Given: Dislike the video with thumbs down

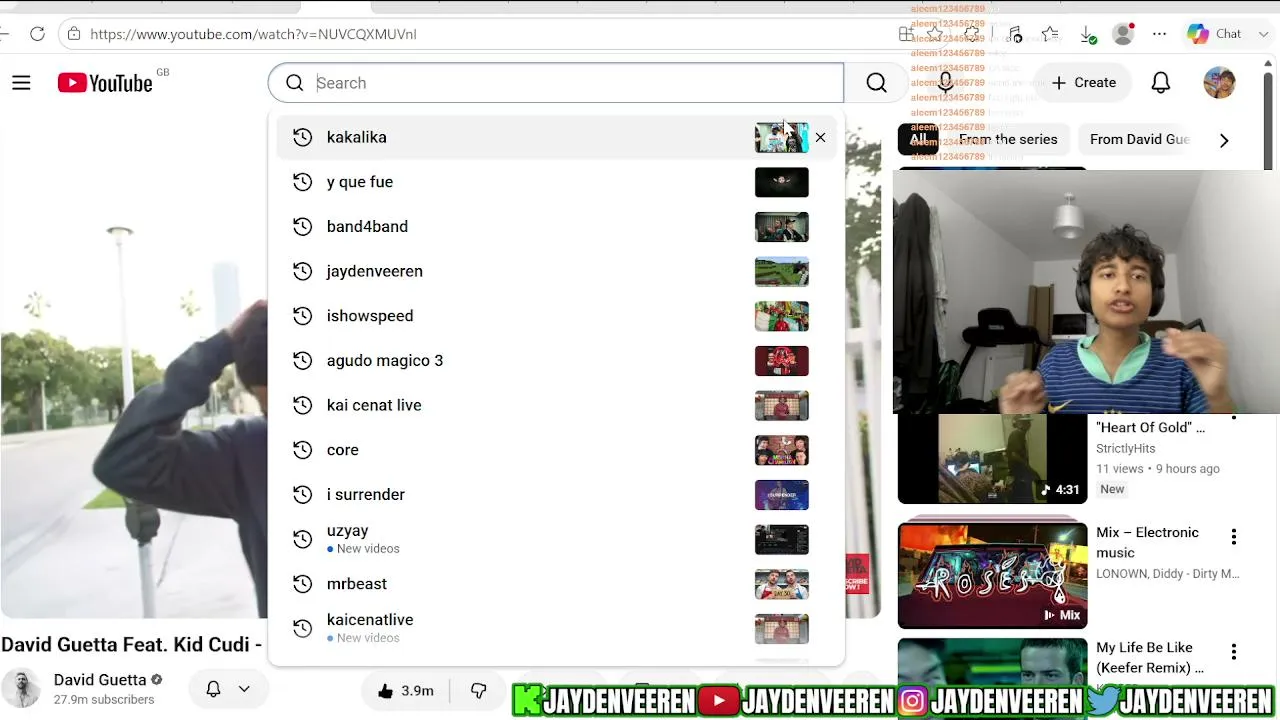Looking at the screenshot, I should [478, 691].
